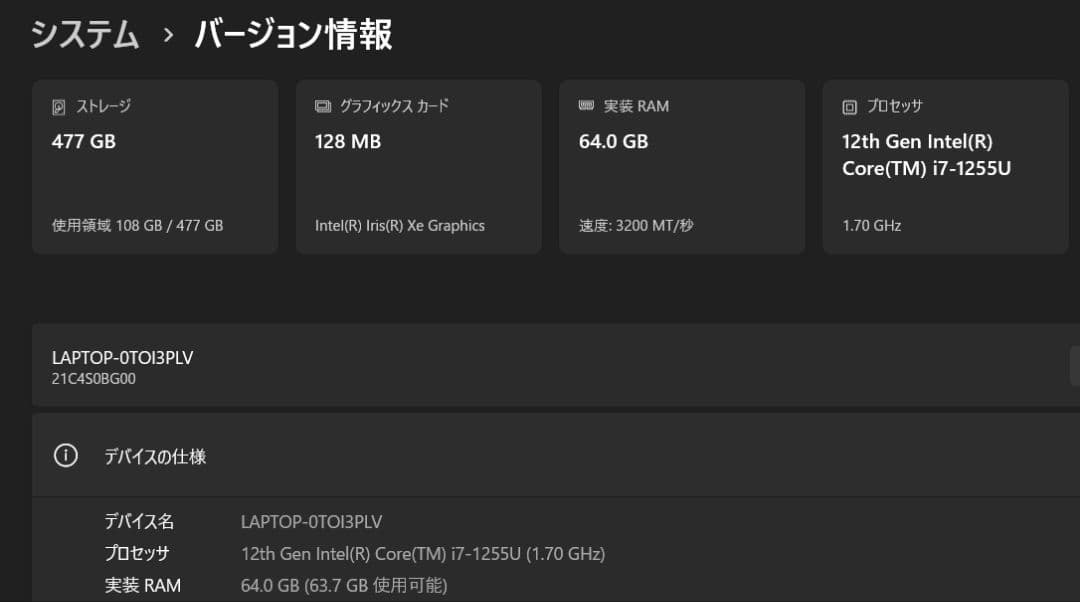Click the ストレージ storage icon
This screenshot has width=1080, height=602.
(x=57, y=106)
